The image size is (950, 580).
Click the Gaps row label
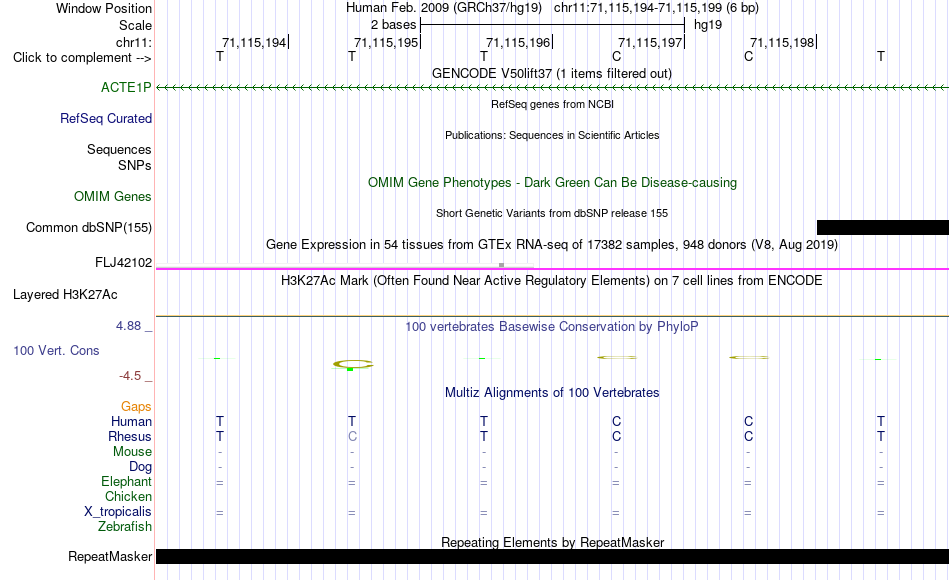(x=136, y=407)
